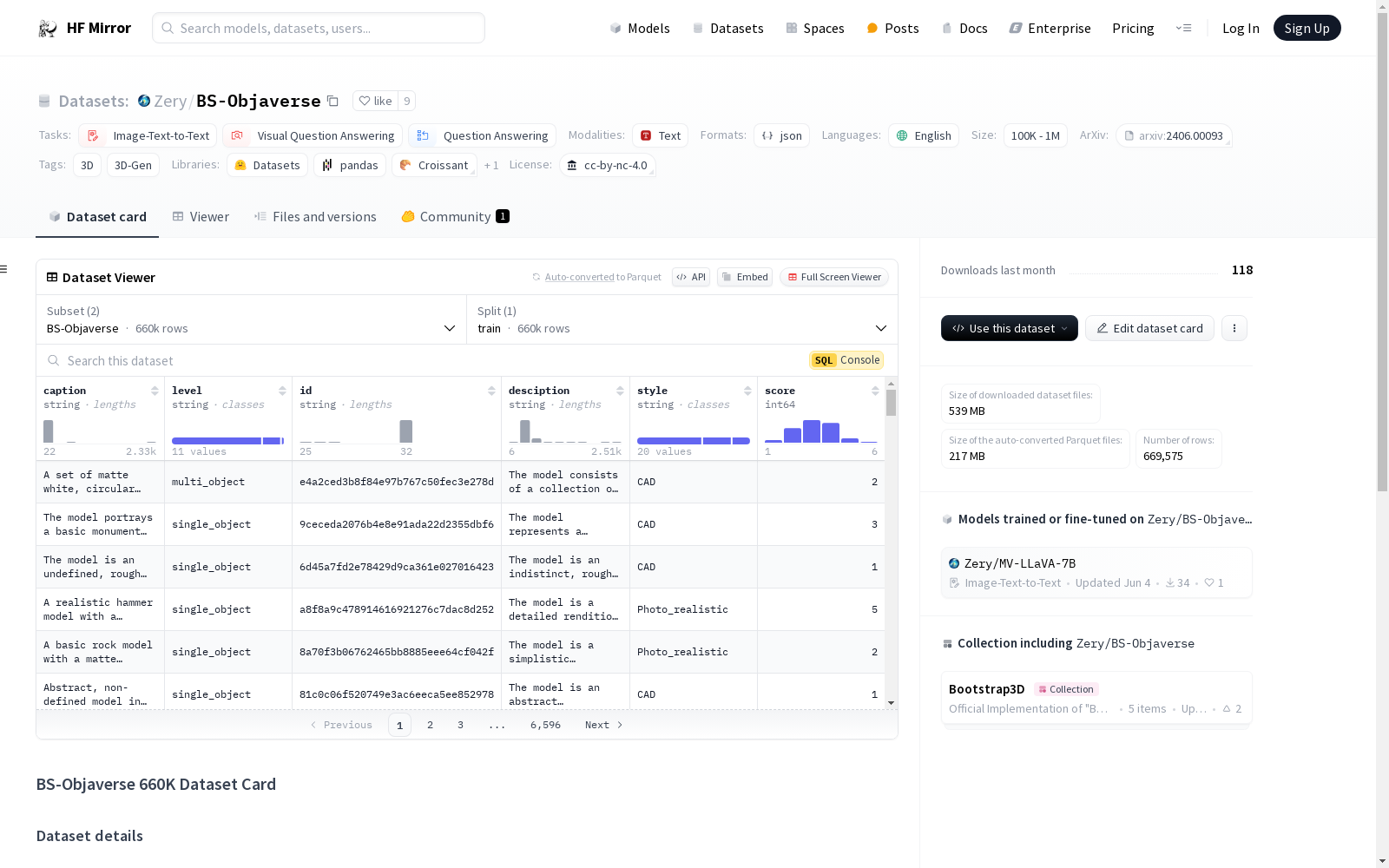Open the Bootstrap3D collection

pyautogui.click(x=1096, y=699)
